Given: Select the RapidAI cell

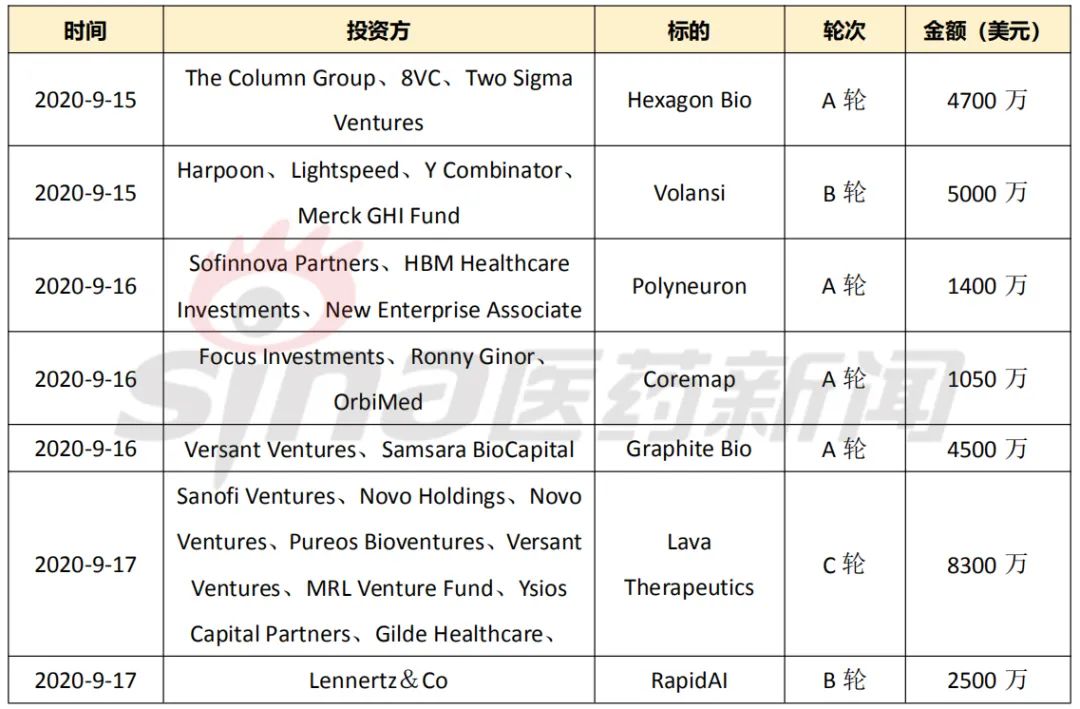Looking at the screenshot, I should click(x=689, y=680).
